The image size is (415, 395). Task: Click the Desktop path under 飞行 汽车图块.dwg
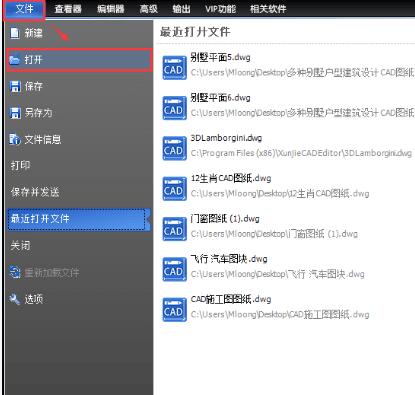278,274
